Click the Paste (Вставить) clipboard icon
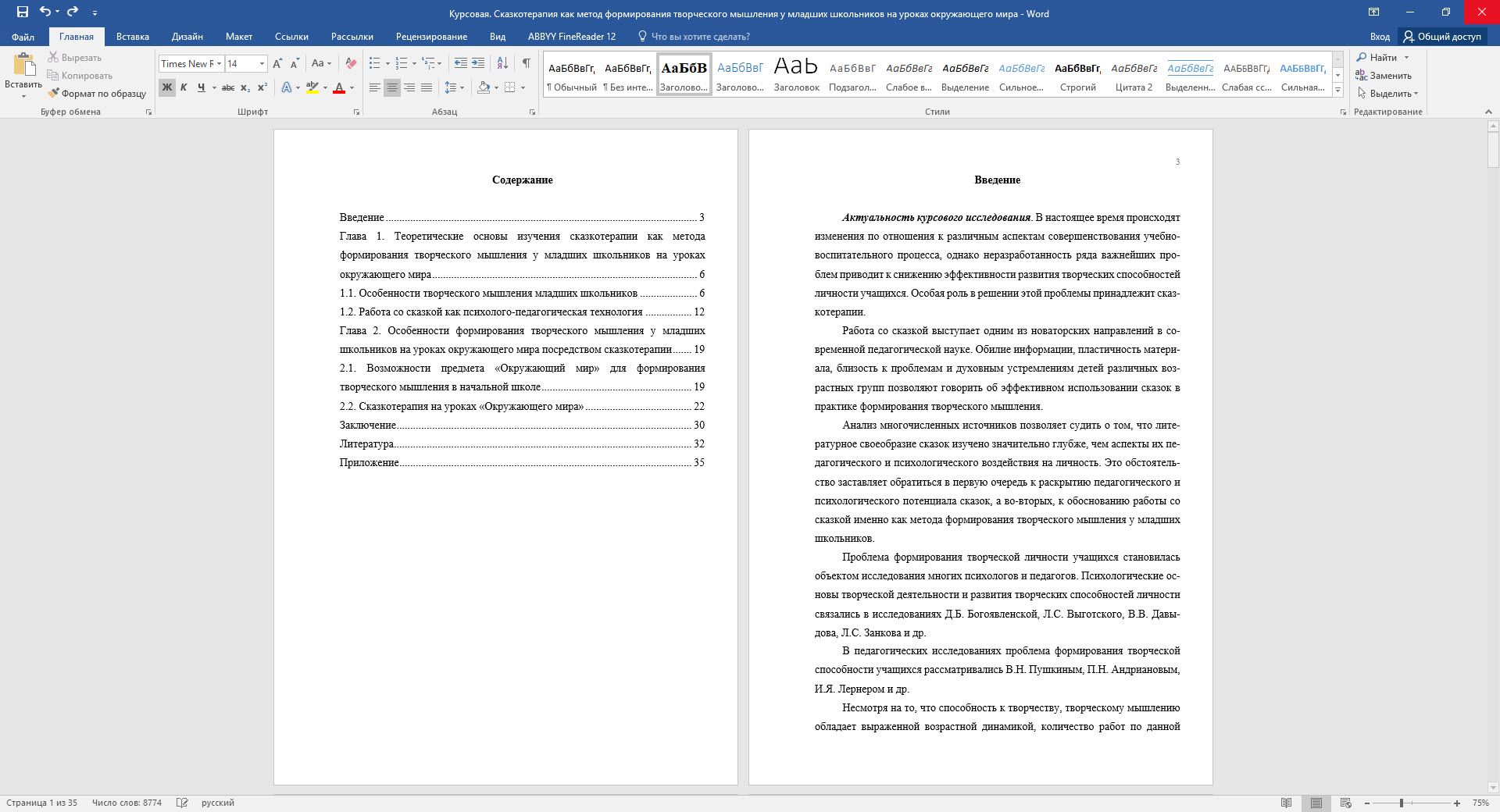Viewport: 1500px width, 812px height. tap(23, 65)
